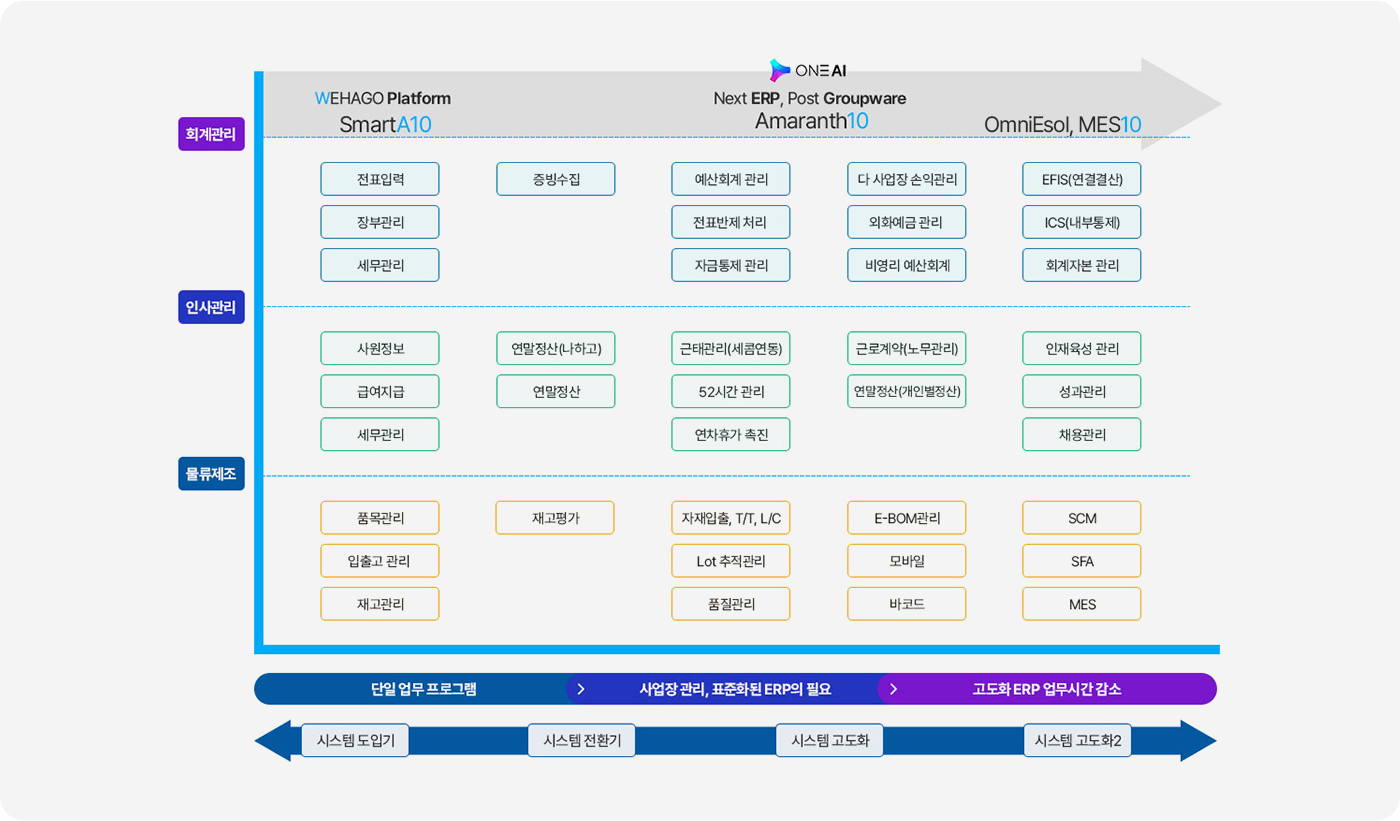Image resolution: width=1400 pixels, height=821 pixels.
Task: Open the 회계자본 관리 box
Action: click(x=1082, y=265)
